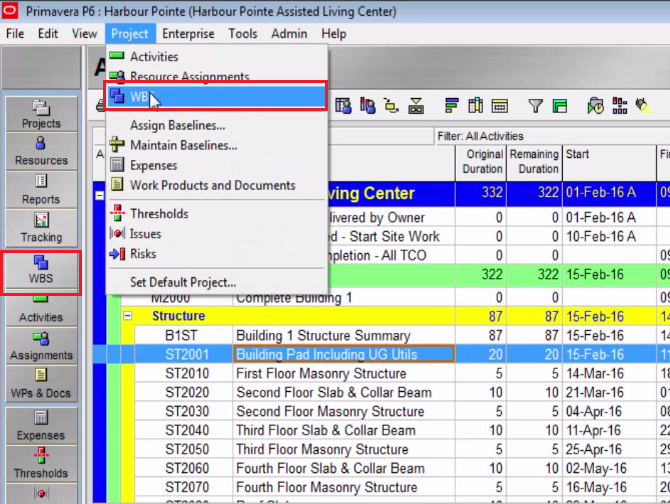The image size is (670, 504).
Task: Click the WBS sidebar button
Action: (x=41, y=270)
